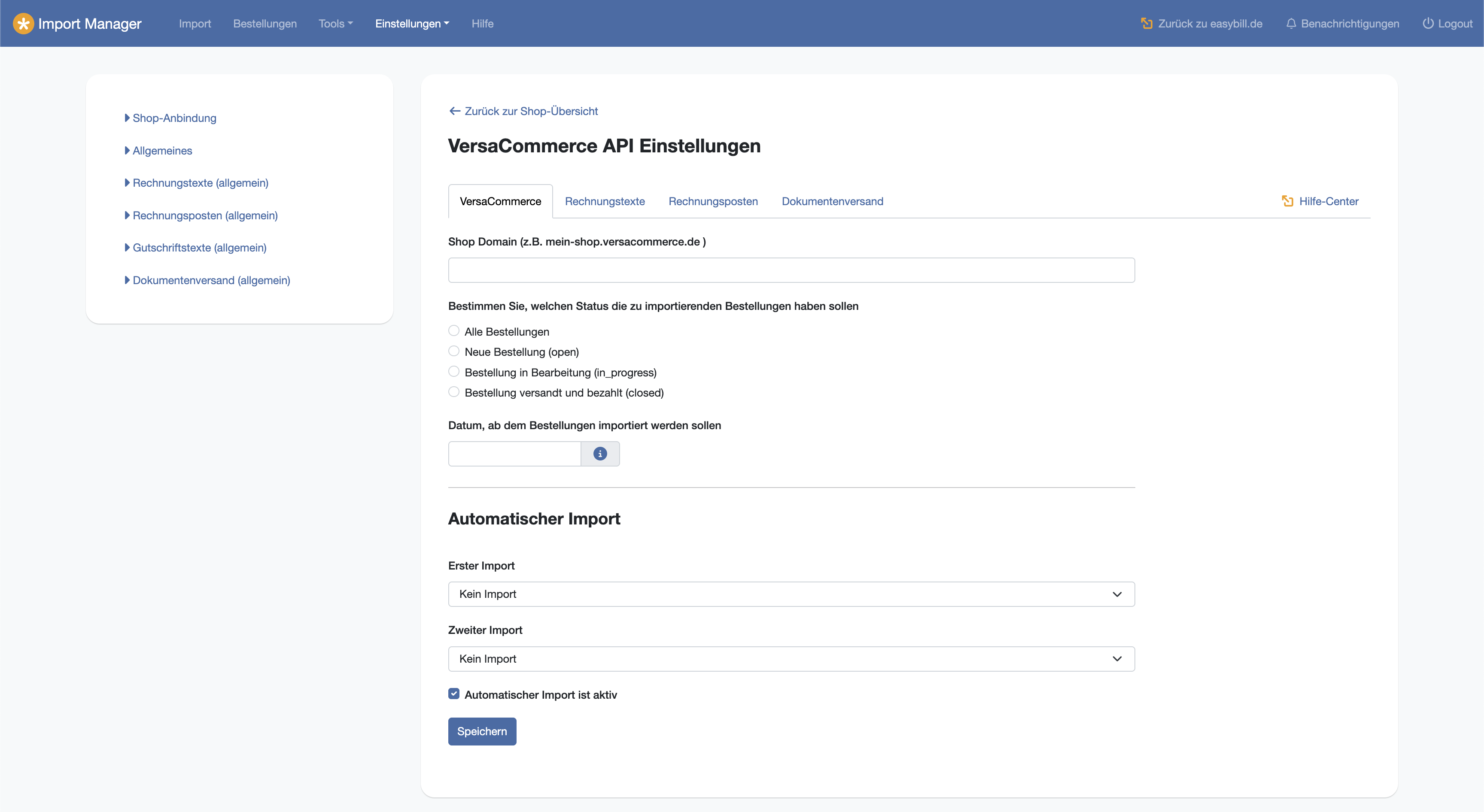Screen dimensions: 1484x812
Task: Expand the Rechnungsposten (allgemein) arrow
Action: click(x=127, y=215)
